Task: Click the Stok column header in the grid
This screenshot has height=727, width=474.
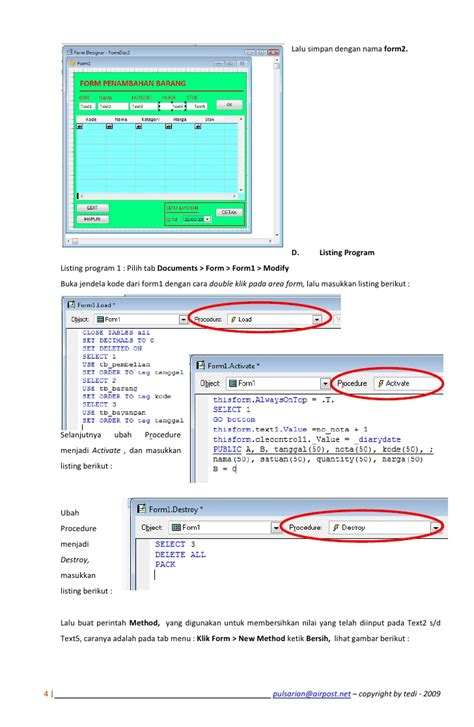Action: (210, 119)
